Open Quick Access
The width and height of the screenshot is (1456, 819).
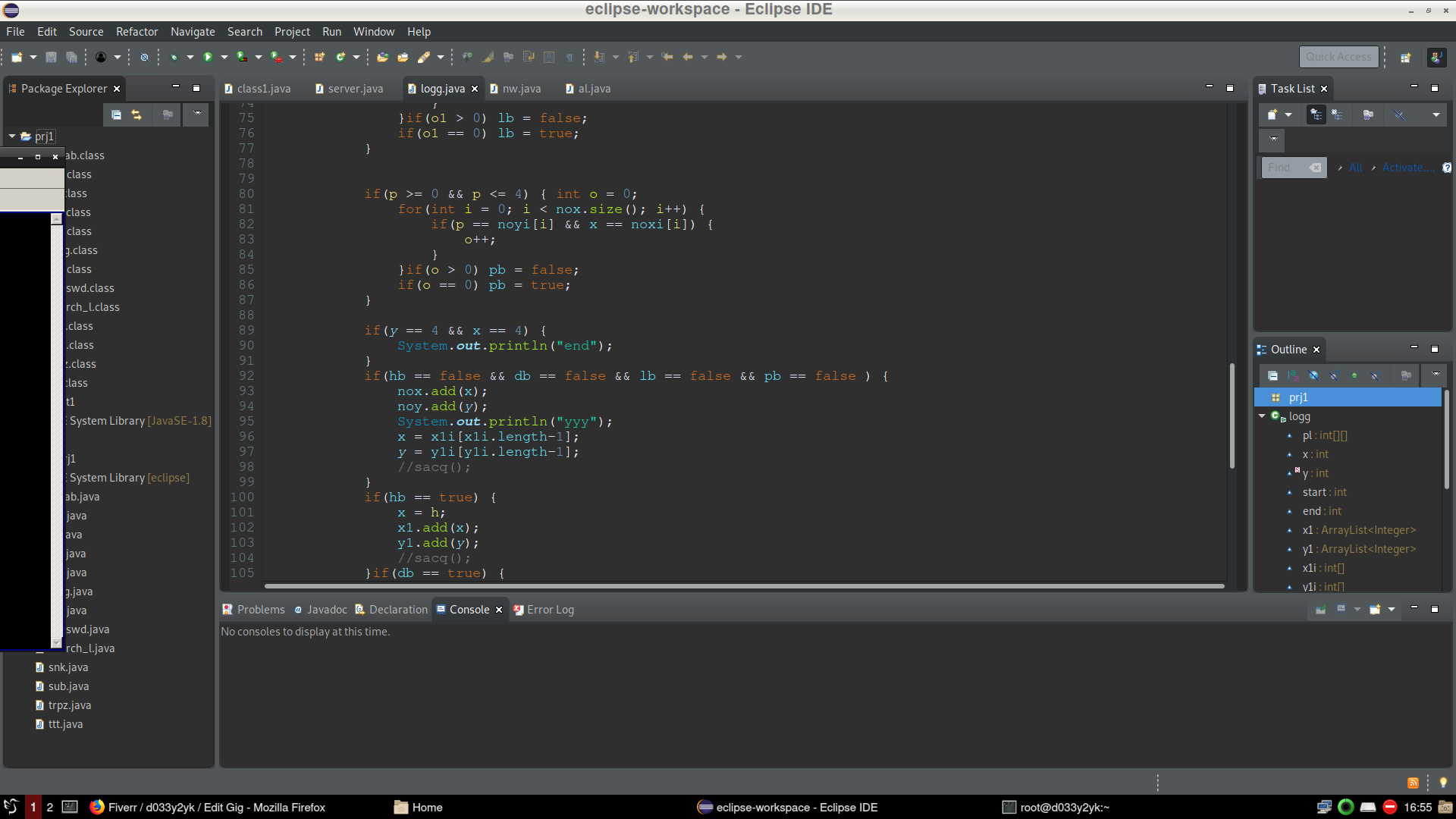[1339, 57]
